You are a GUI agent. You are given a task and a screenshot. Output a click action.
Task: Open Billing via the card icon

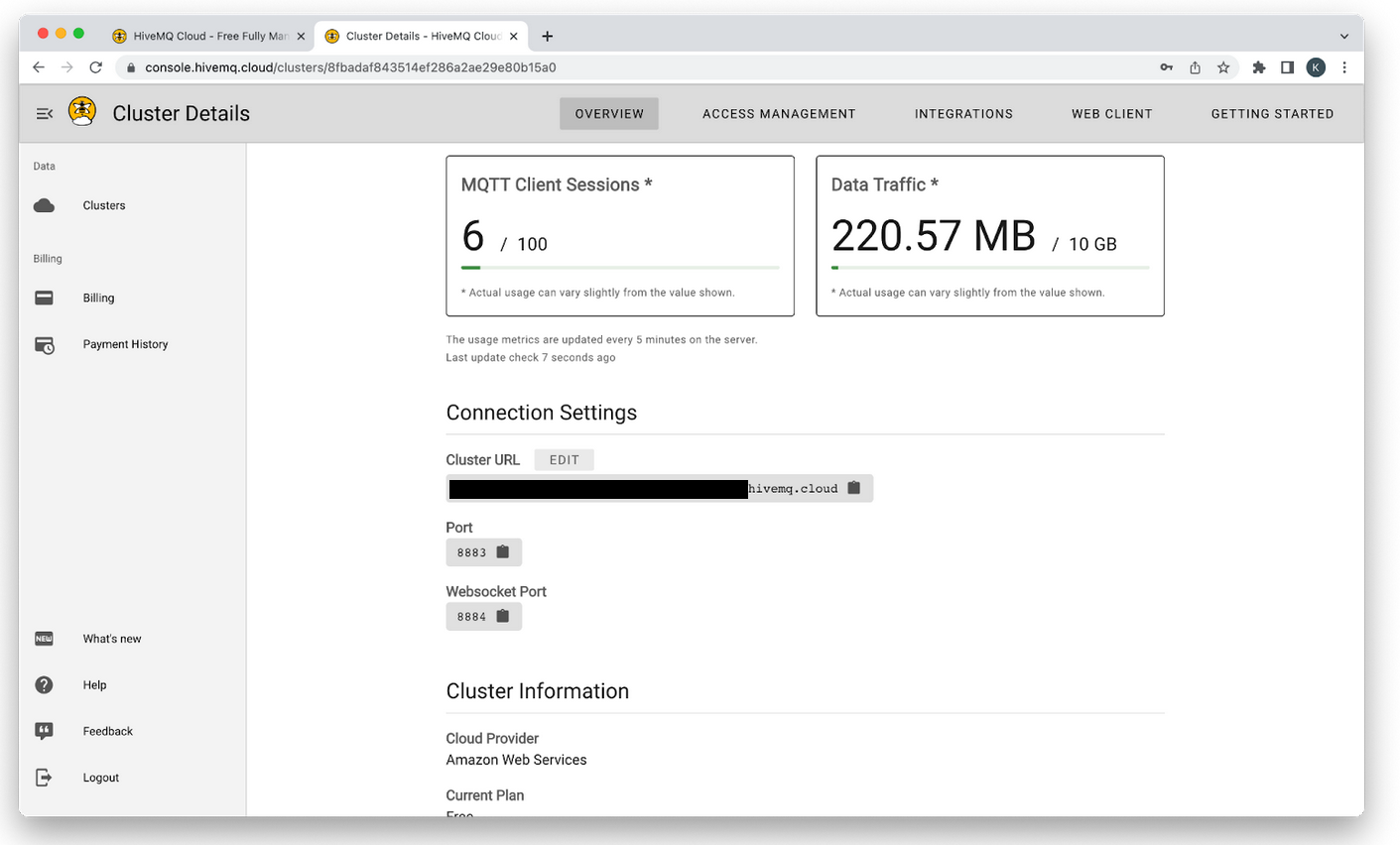click(44, 298)
